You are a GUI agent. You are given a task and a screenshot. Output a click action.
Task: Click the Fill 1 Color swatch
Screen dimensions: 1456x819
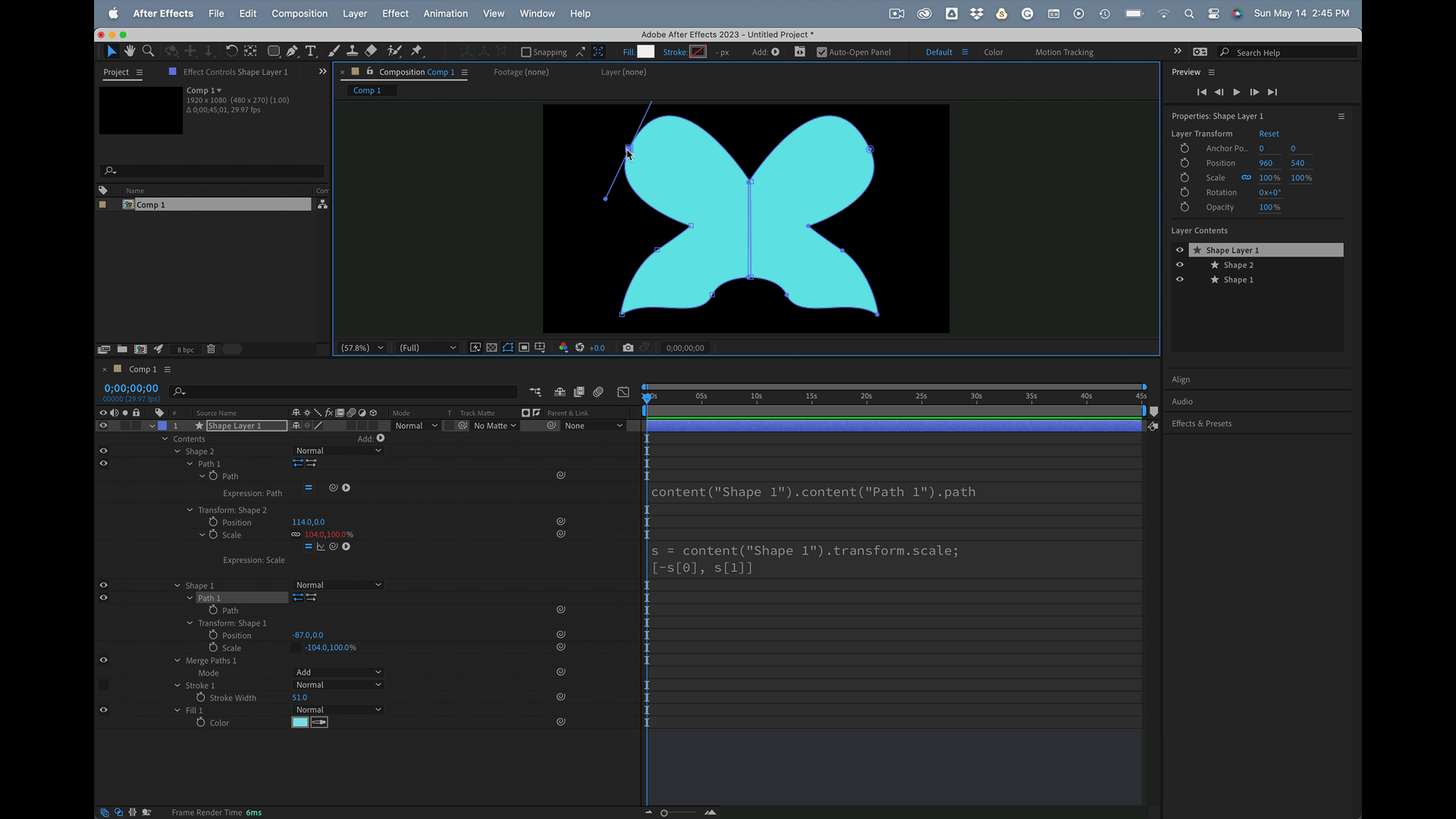[300, 722]
